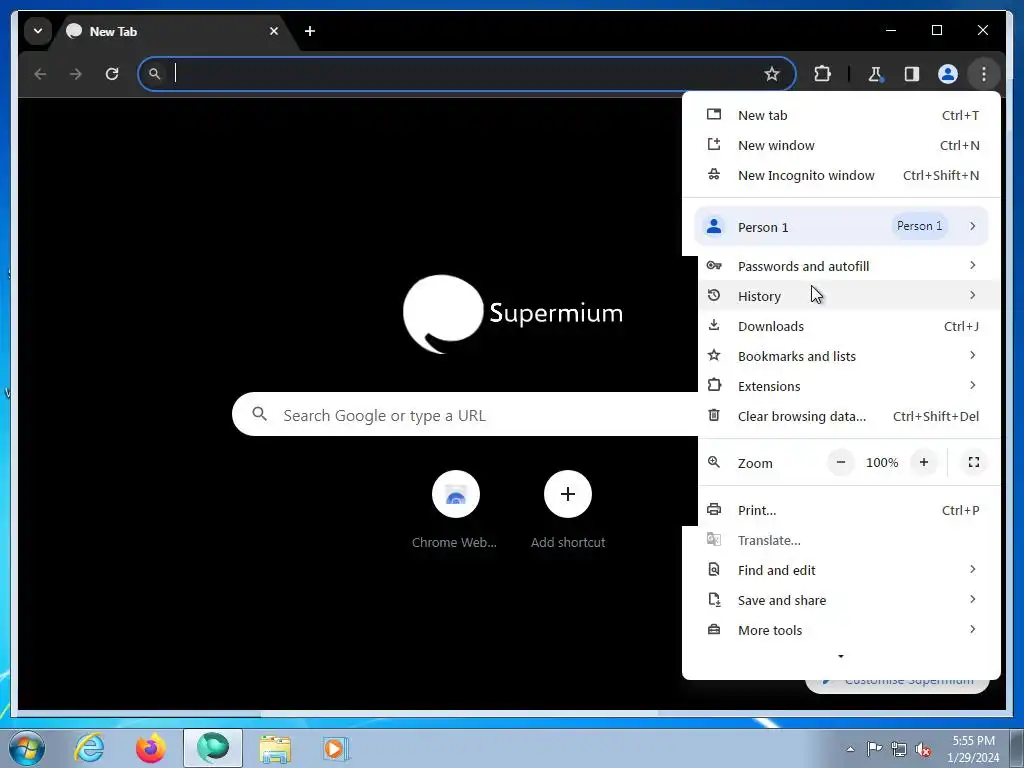Click the Person 1 badge chip
Viewport: 1024px width, 768px height.
[919, 226]
